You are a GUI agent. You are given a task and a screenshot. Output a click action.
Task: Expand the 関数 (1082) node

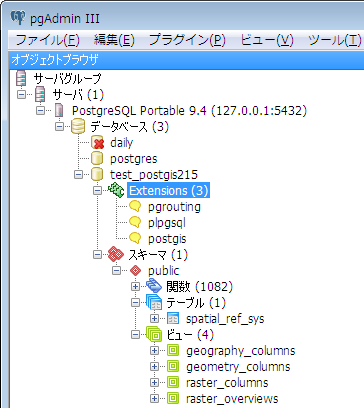click(x=135, y=287)
